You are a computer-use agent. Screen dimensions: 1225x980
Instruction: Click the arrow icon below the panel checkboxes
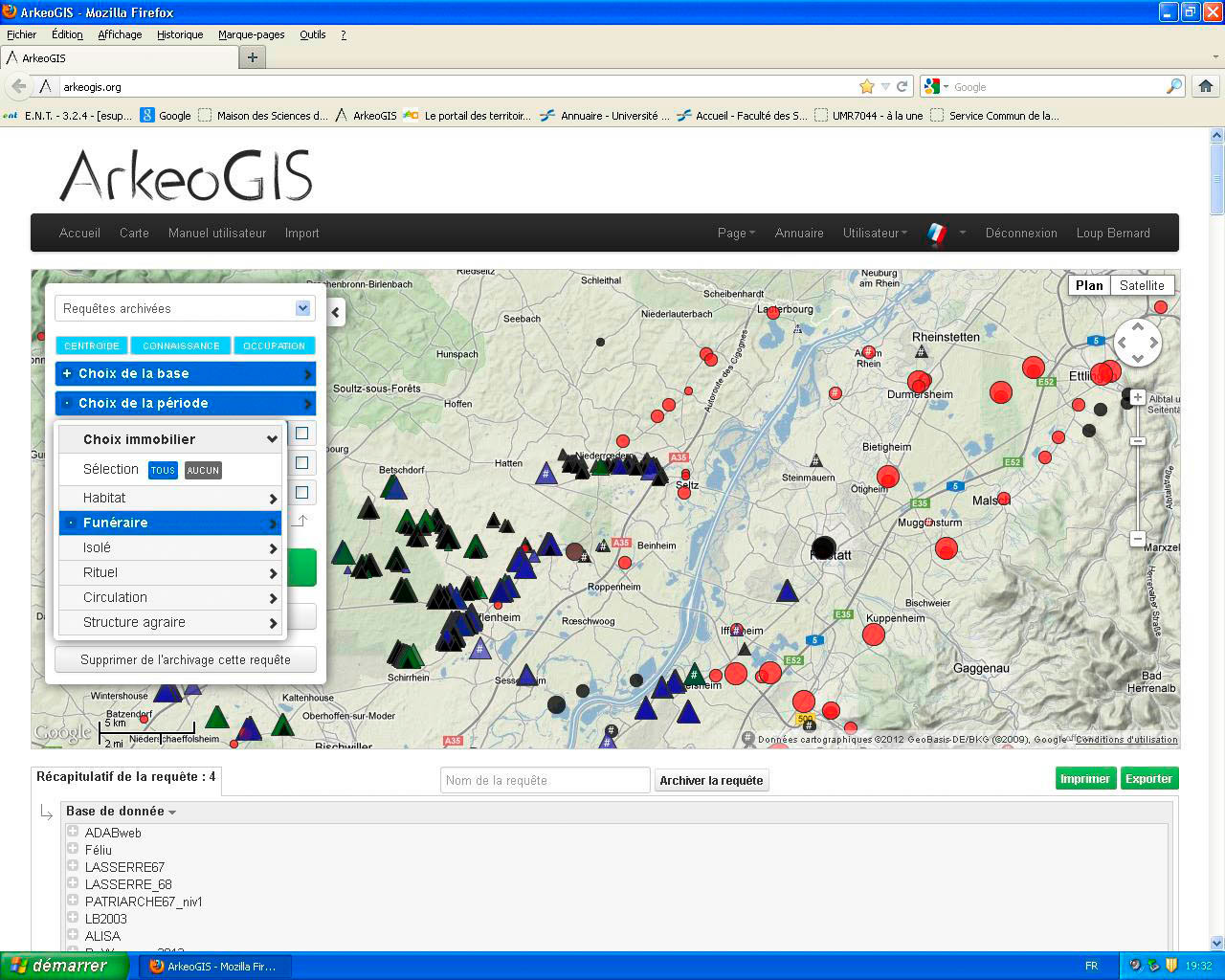coord(301,521)
